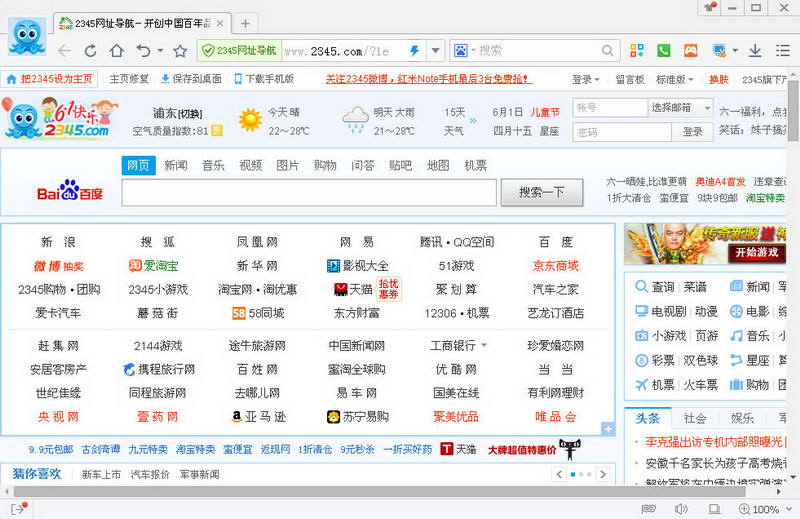Click the Baidu search input field
The width and height of the screenshot is (800, 519).
click(309, 192)
